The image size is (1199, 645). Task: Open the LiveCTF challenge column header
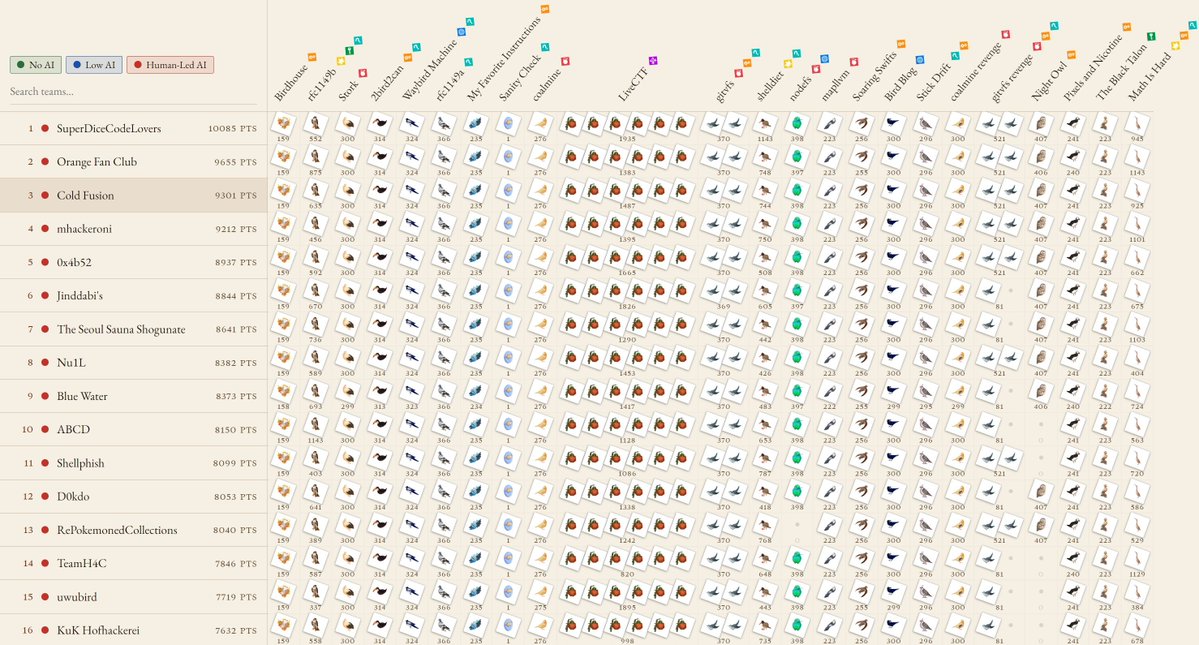pyautogui.click(x=633, y=84)
